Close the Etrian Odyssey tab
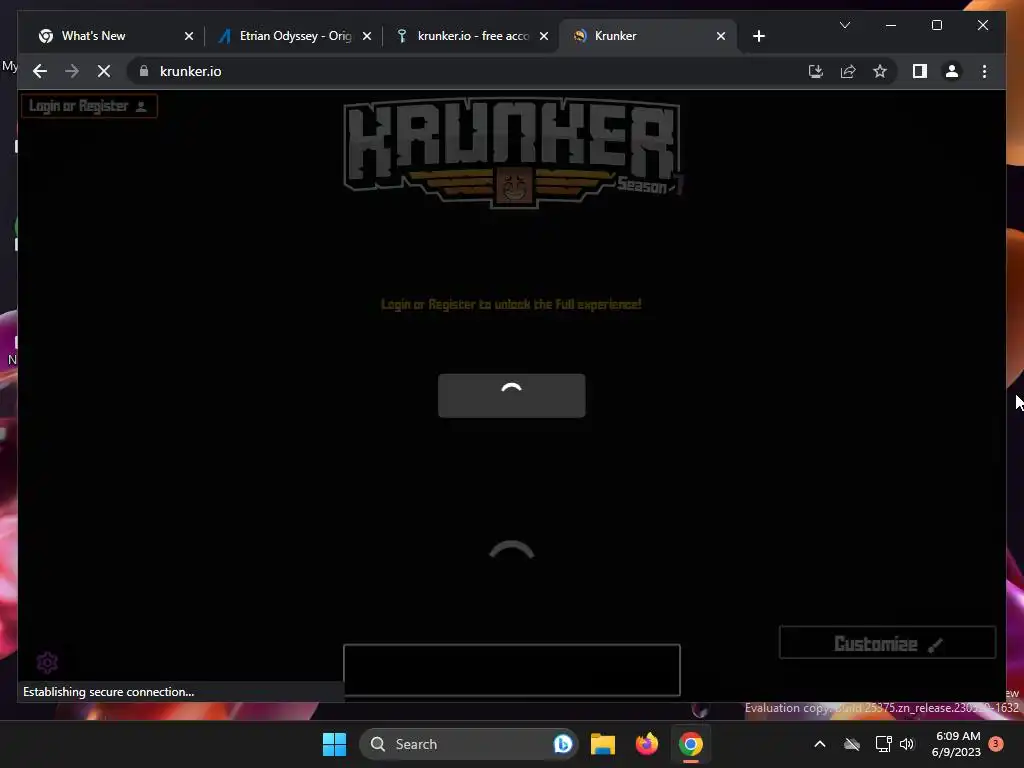The width and height of the screenshot is (1024, 768). pos(367,36)
